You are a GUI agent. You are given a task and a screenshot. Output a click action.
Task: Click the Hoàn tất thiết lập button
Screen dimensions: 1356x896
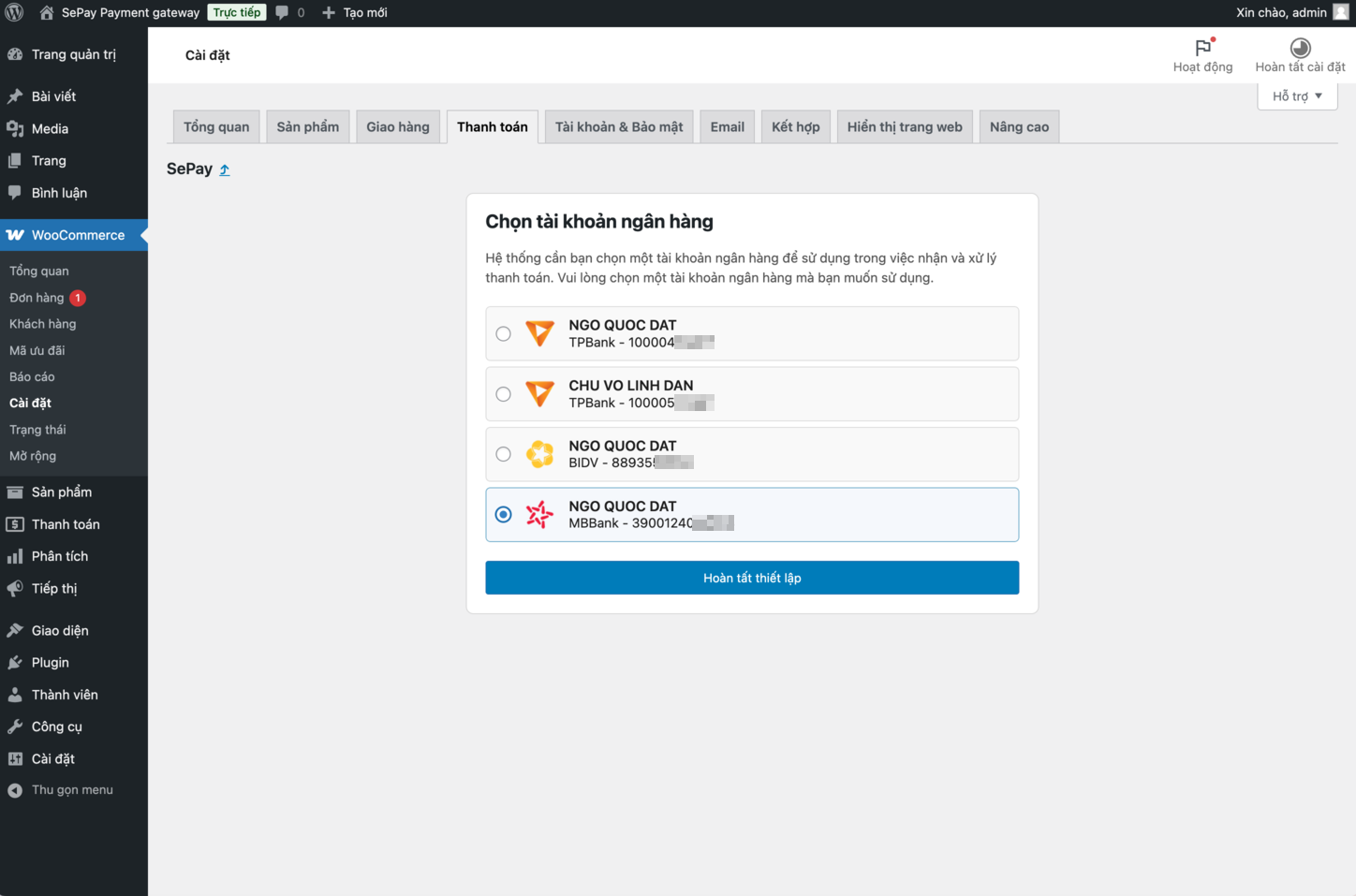[752, 578]
